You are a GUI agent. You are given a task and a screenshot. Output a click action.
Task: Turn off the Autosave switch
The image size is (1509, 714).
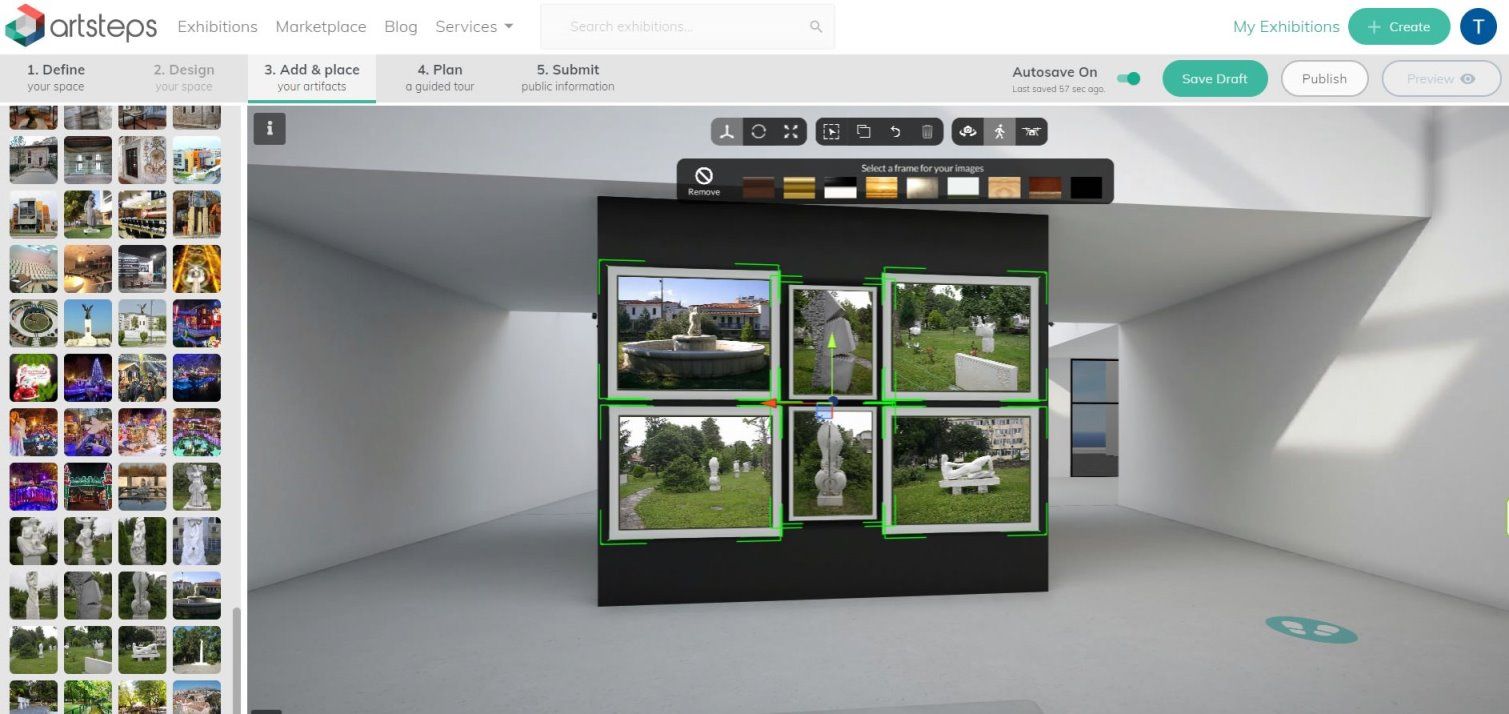(1129, 79)
